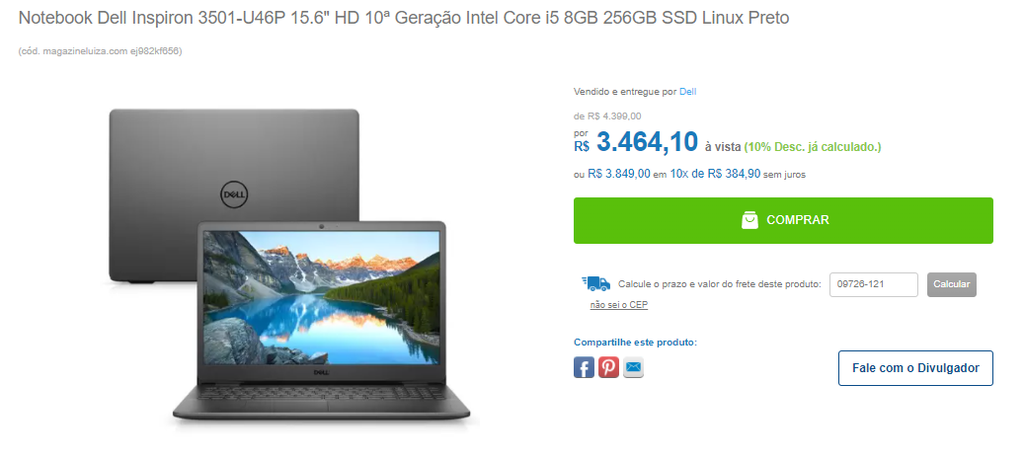The image size is (1024, 460).
Task: Share product via email envelope icon
Action: click(x=633, y=368)
